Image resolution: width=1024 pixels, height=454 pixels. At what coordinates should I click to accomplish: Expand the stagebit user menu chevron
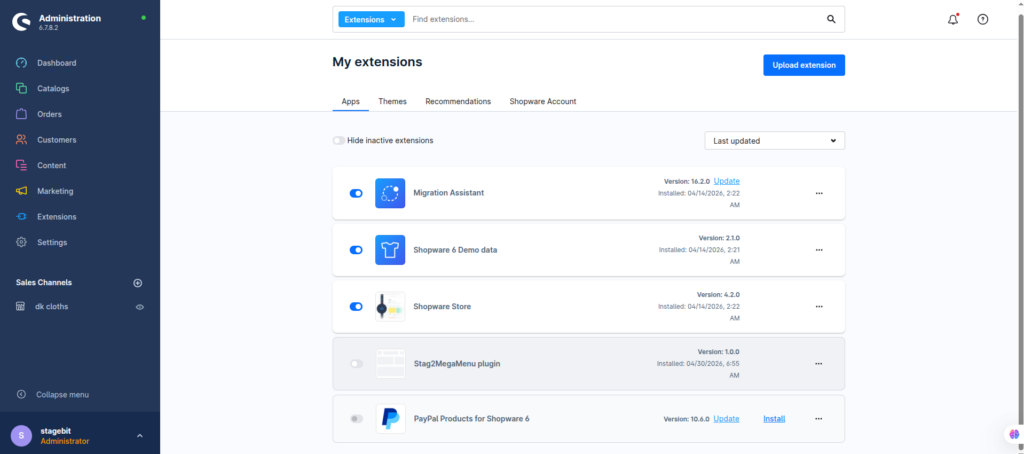coord(140,436)
